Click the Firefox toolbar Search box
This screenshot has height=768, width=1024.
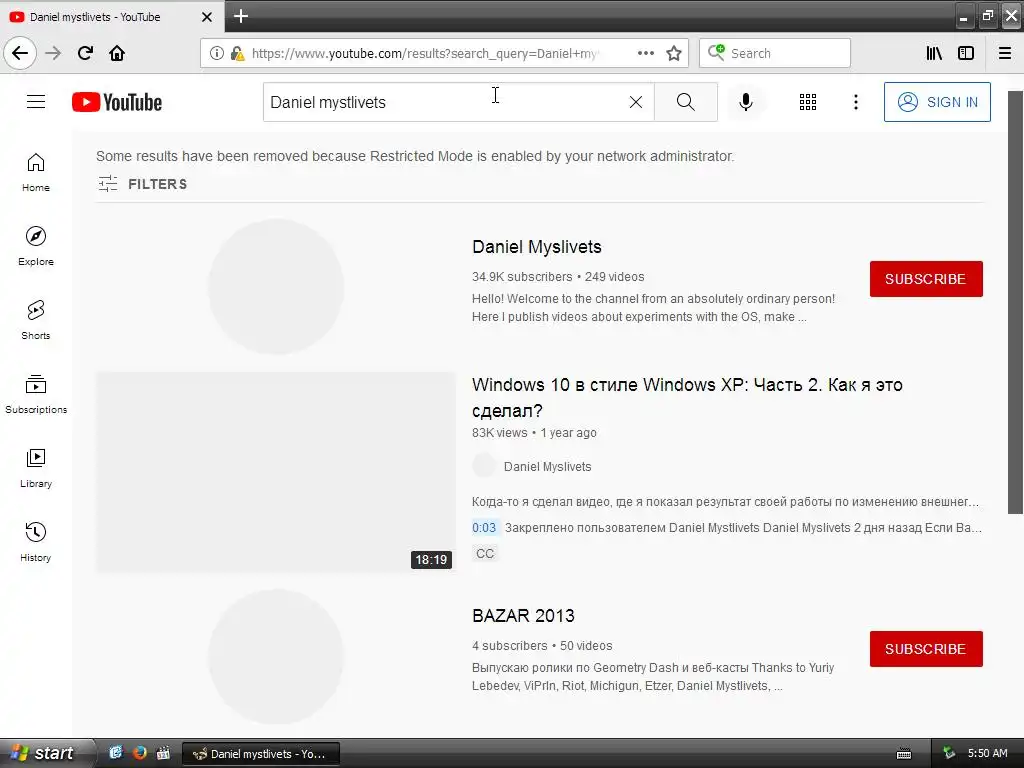pos(775,53)
